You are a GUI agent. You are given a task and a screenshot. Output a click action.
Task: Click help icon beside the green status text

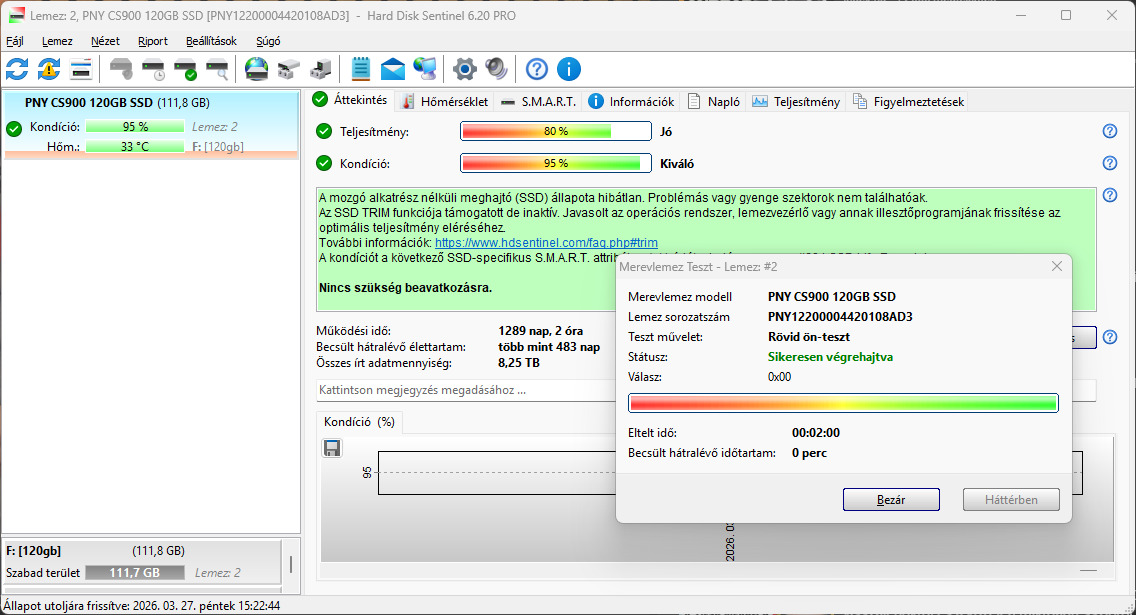point(1109,195)
